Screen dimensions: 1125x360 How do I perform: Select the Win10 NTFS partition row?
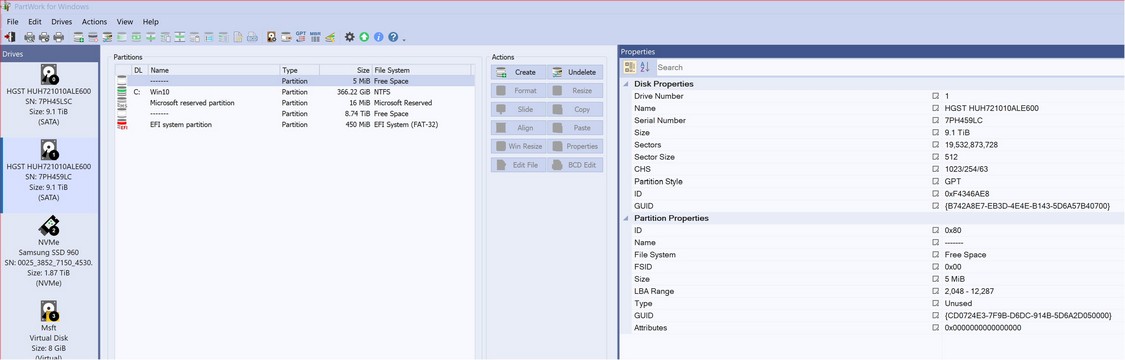[295, 92]
